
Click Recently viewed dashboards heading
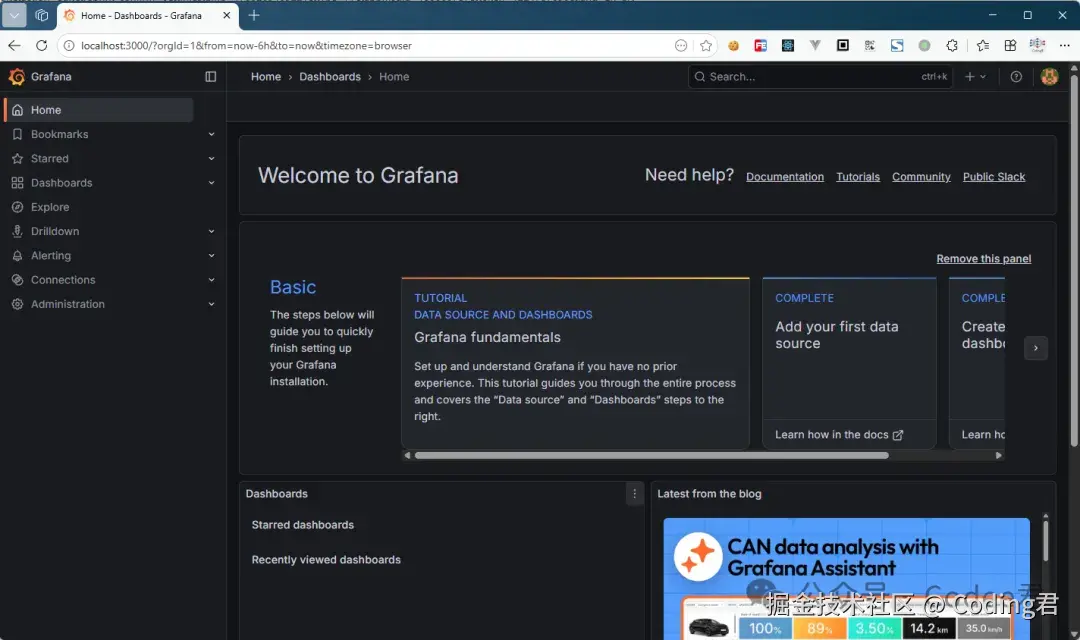326,560
